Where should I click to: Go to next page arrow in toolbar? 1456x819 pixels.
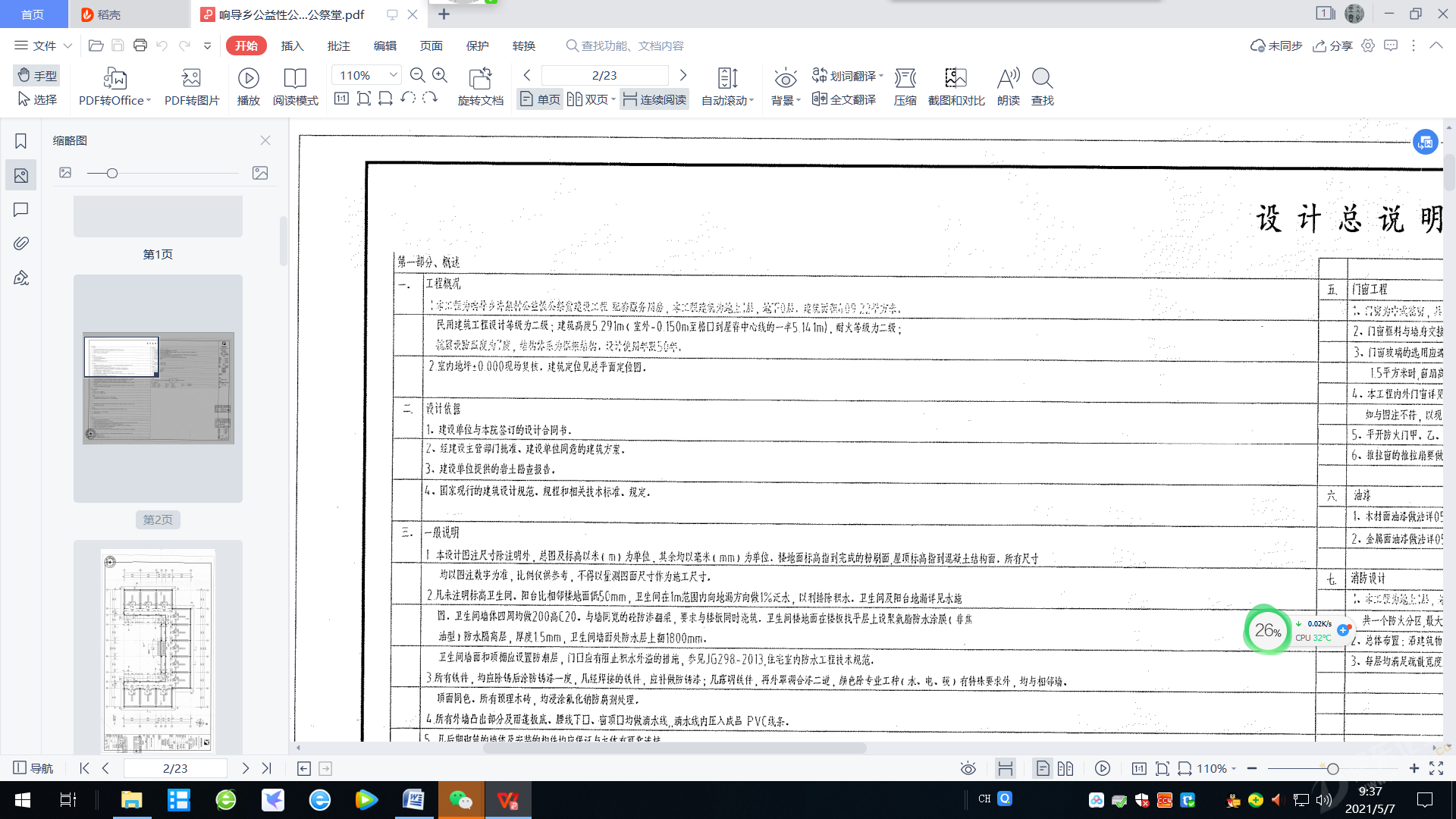pos(682,75)
